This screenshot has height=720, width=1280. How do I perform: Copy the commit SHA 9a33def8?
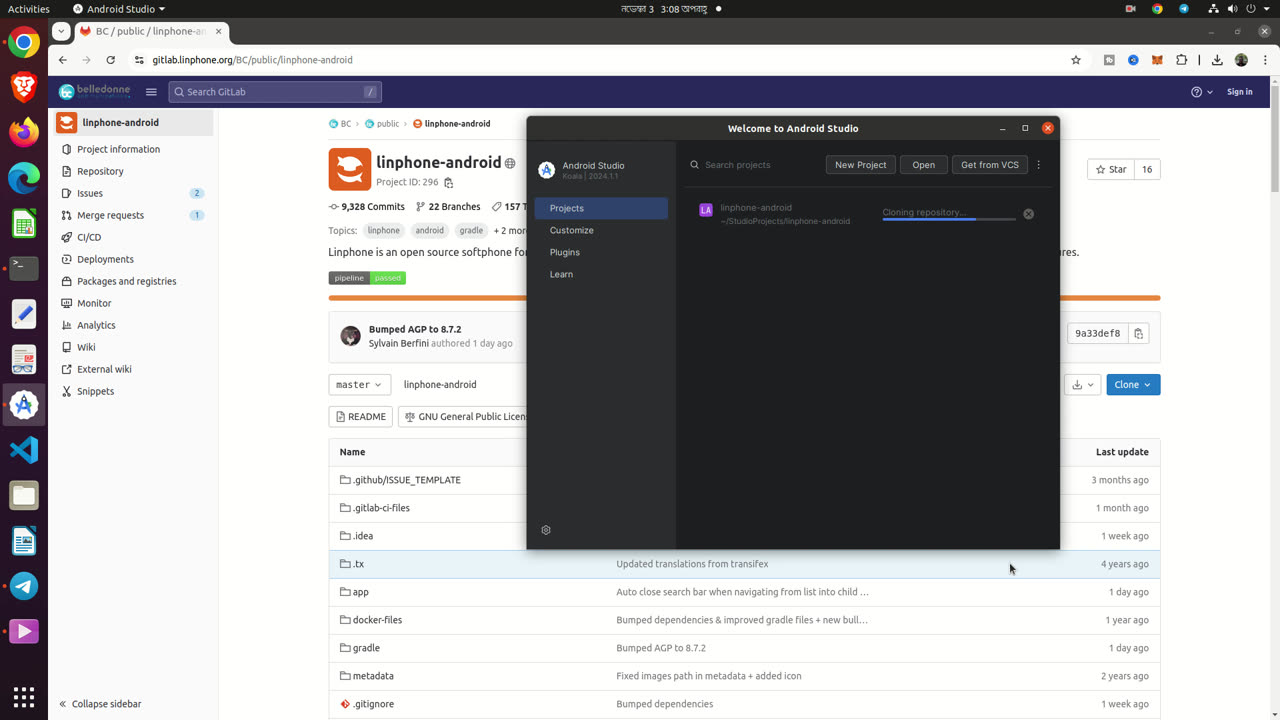[x=1138, y=333]
